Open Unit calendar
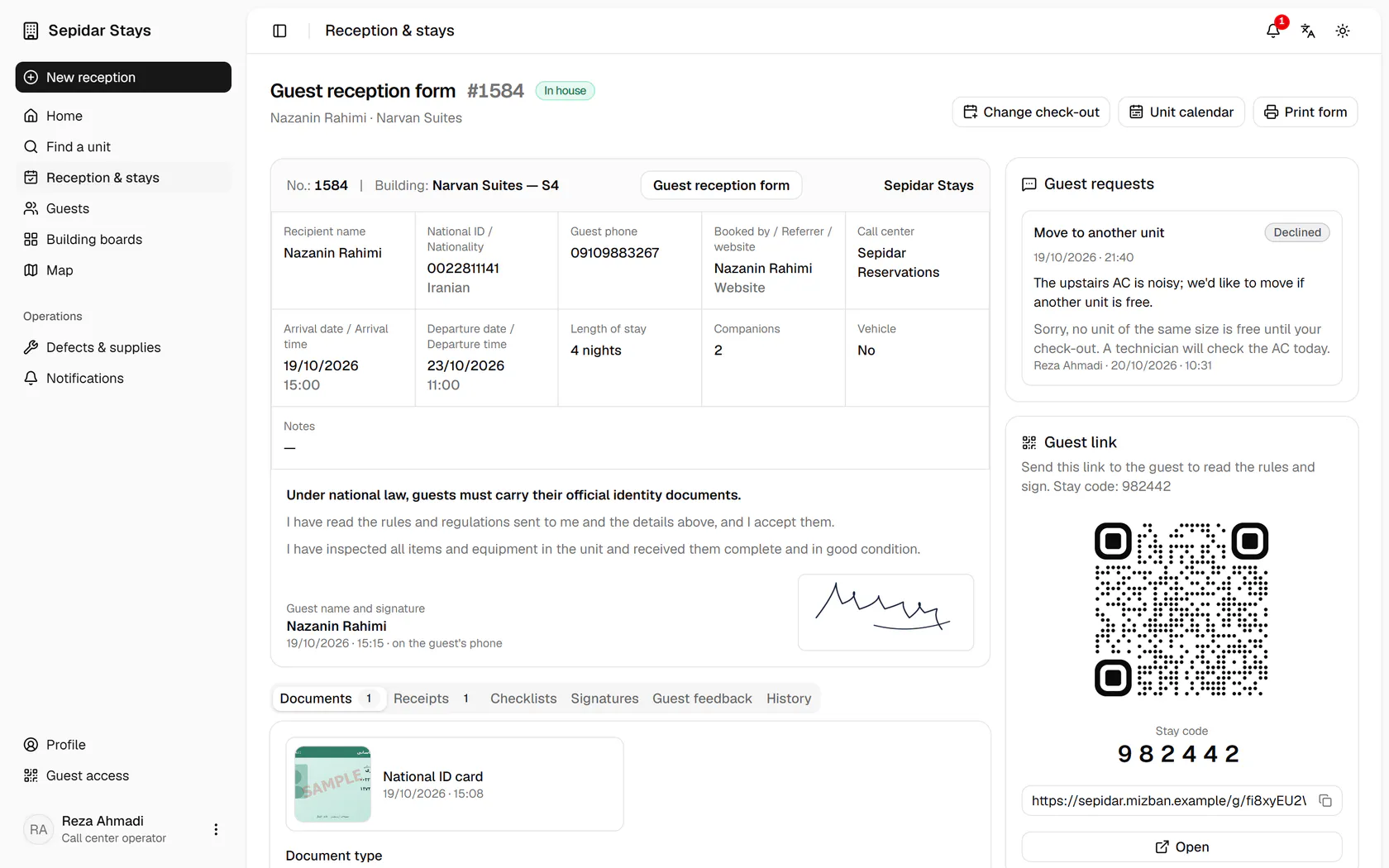Viewport: 1389px width, 868px height. click(1181, 112)
